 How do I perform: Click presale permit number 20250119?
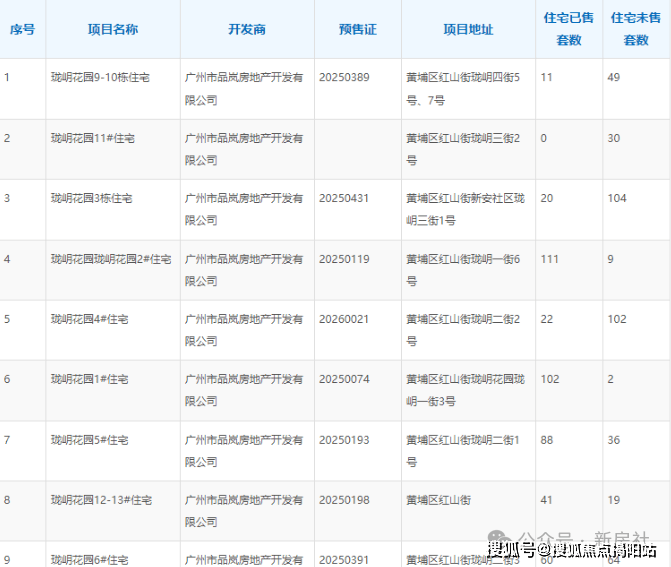344,259
